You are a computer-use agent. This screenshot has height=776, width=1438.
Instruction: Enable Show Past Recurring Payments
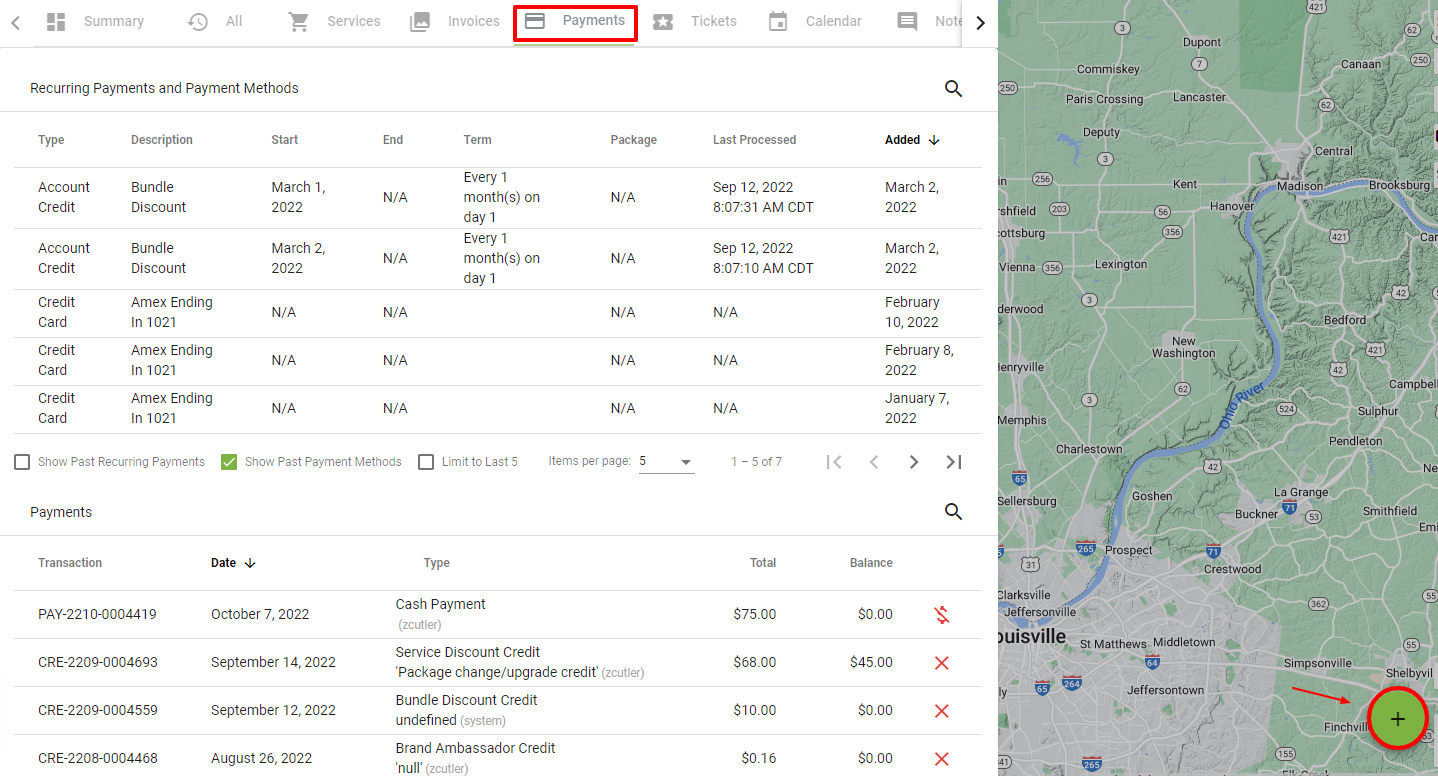pos(22,462)
